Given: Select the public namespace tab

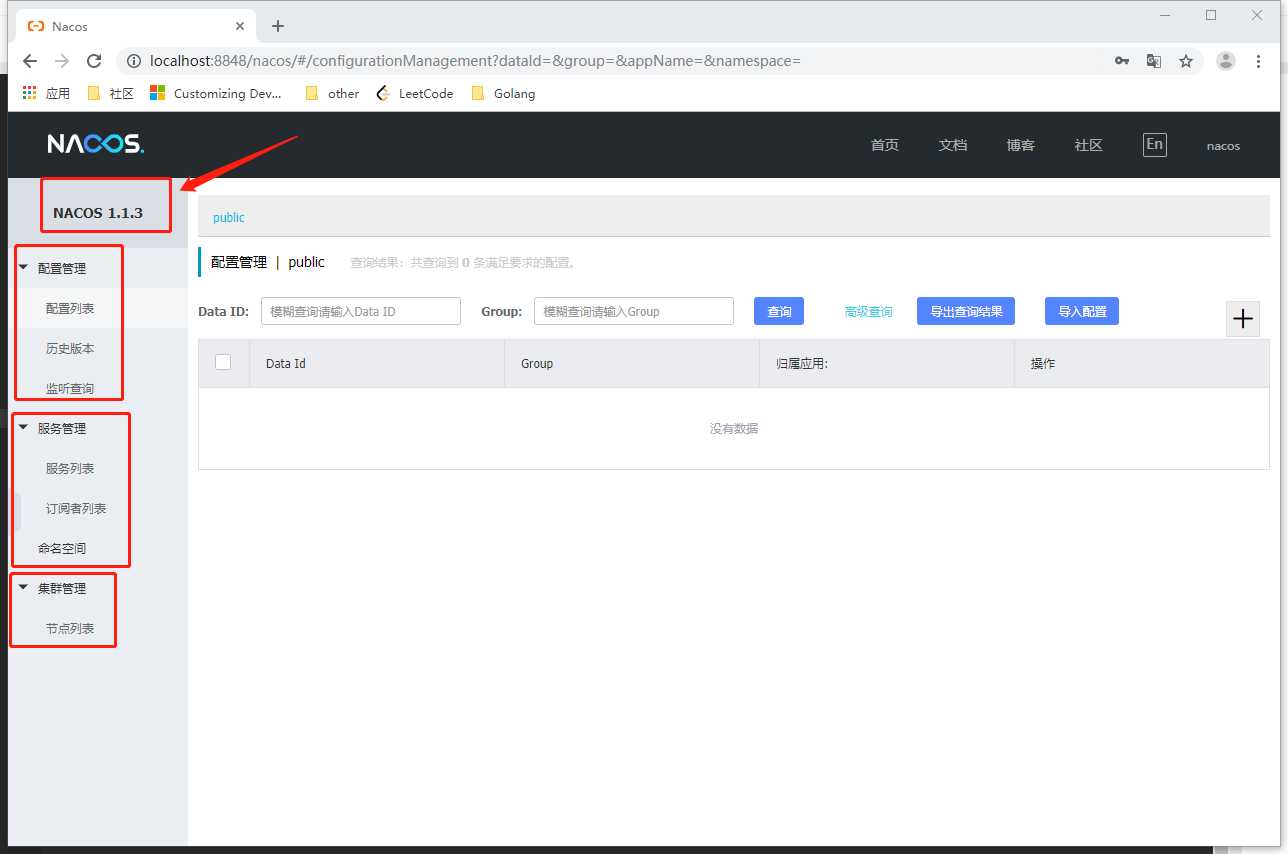Looking at the screenshot, I should click(x=229, y=217).
